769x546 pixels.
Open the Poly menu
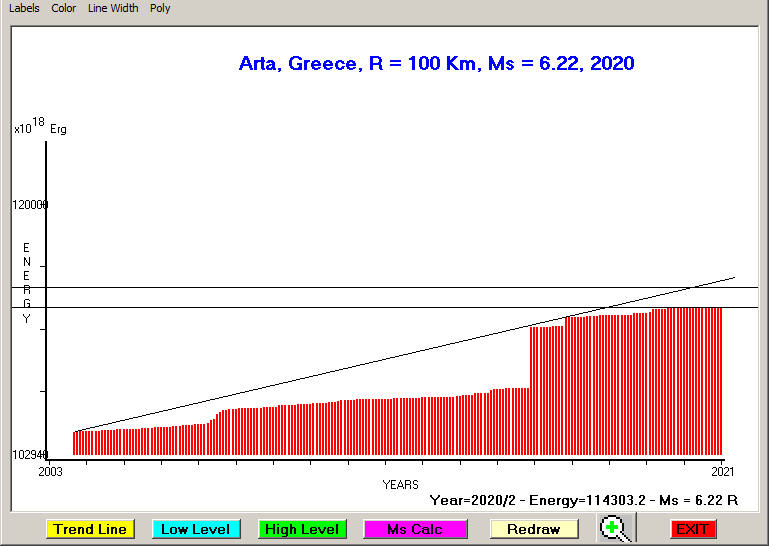point(160,8)
